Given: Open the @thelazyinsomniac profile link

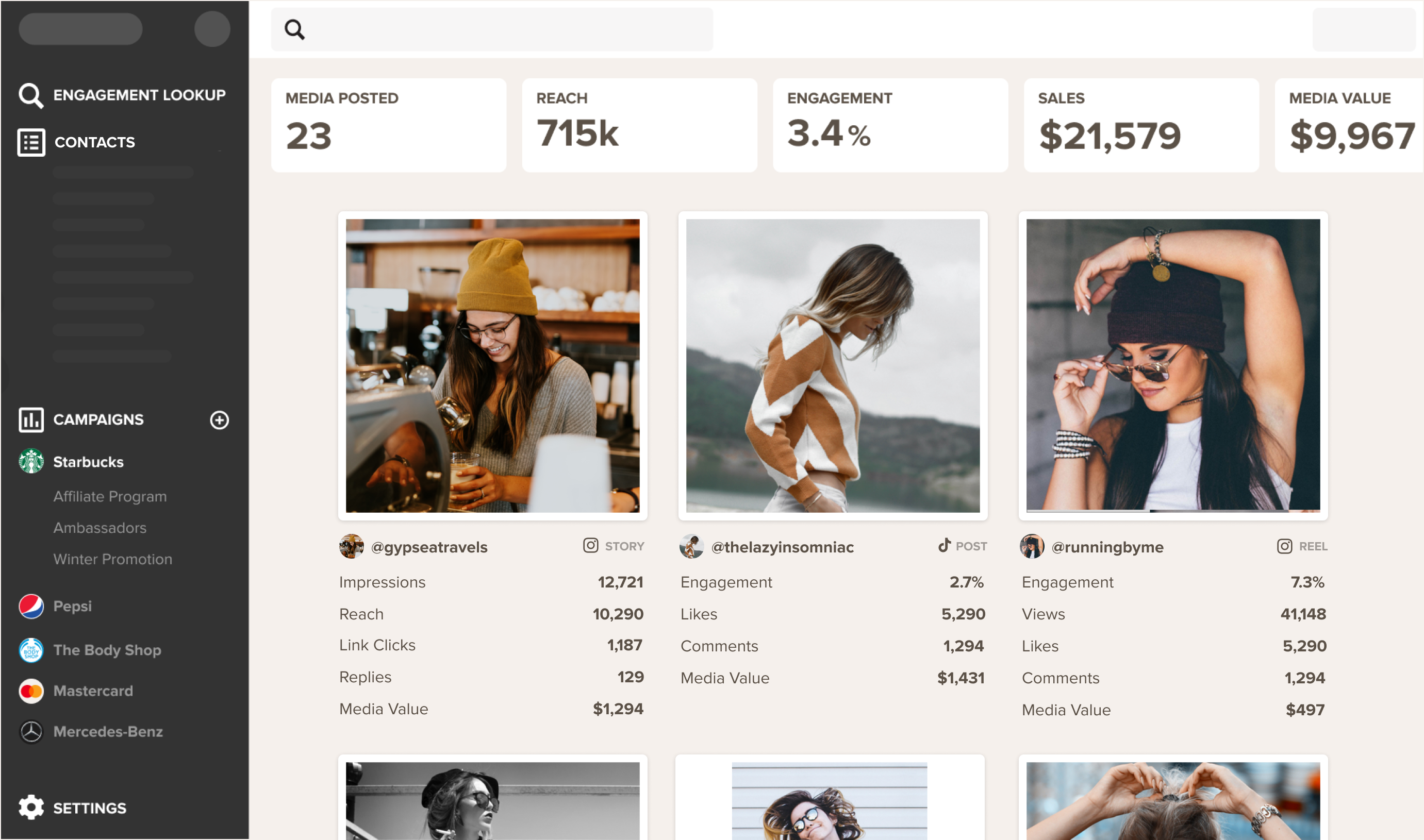Looking at the screenshot, I should pyautogui.click(x=782, y=547).
